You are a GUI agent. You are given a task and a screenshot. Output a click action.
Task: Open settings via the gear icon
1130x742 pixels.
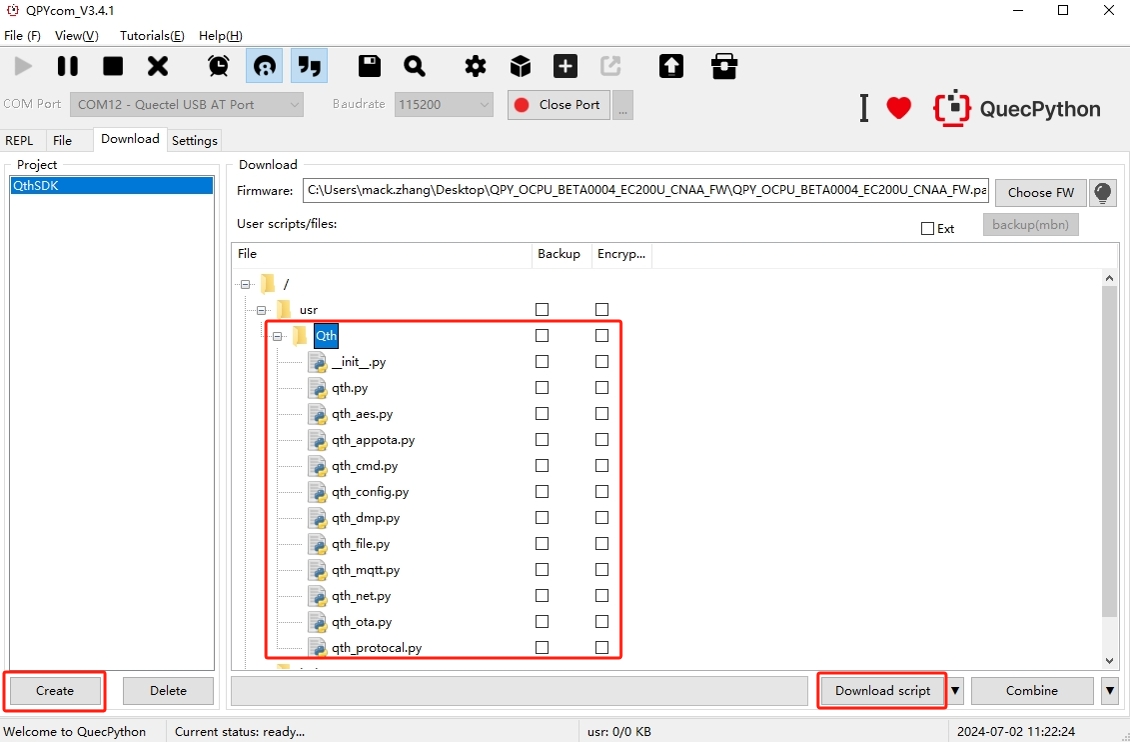[475, 66]
